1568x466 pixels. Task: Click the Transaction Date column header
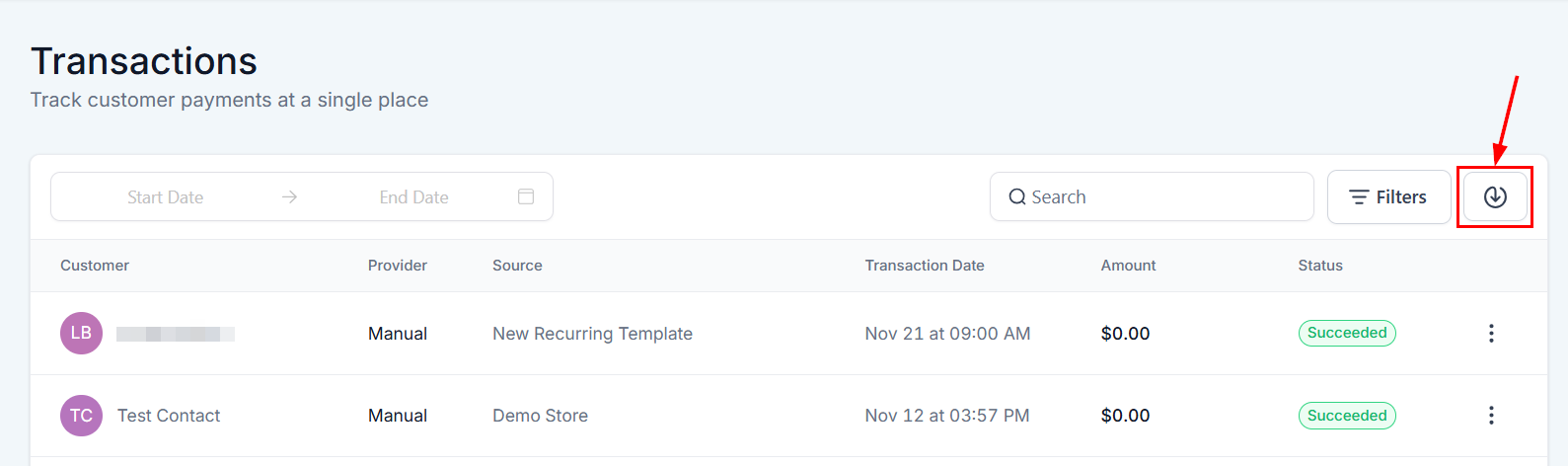(925, 266)
